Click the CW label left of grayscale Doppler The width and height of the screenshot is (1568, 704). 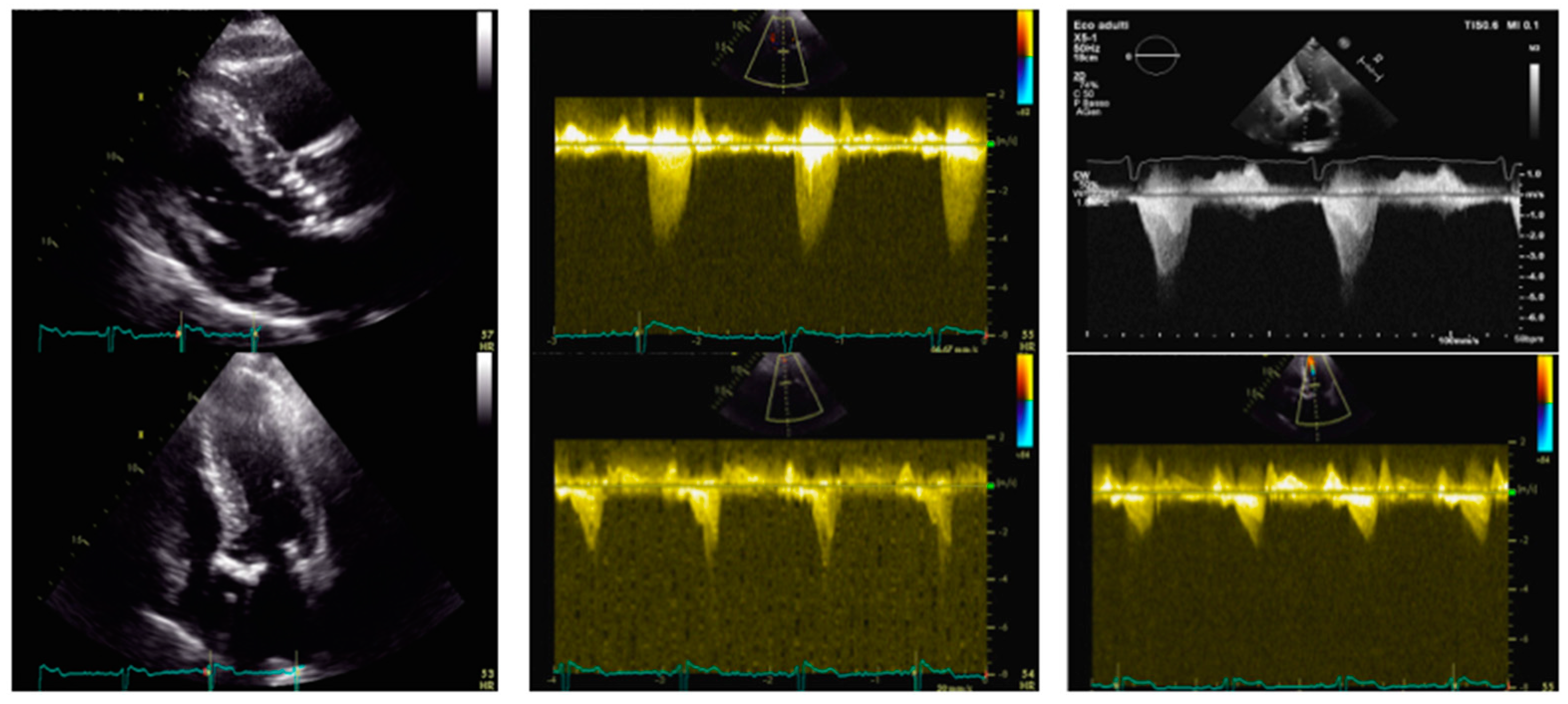click(x=1082, y=175)
